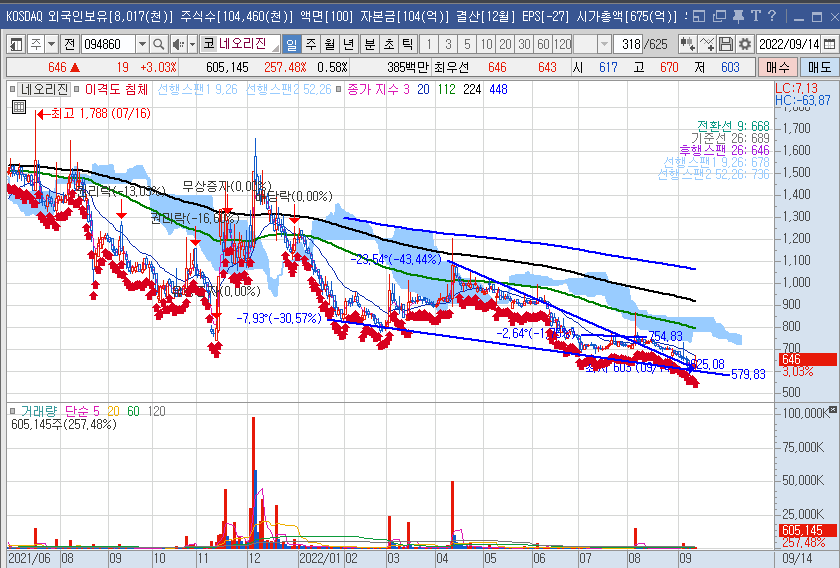The height and width of the screenshot is (568, 840).
Task: Toggle the left side panel icon
Action: pos(17,44)
